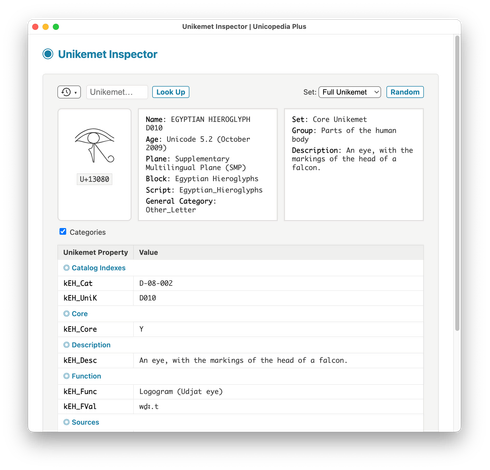Click the Unikemet Inspector logo icon
The image size is (490, 470).
pyautogui.click(x=48, y=54)
